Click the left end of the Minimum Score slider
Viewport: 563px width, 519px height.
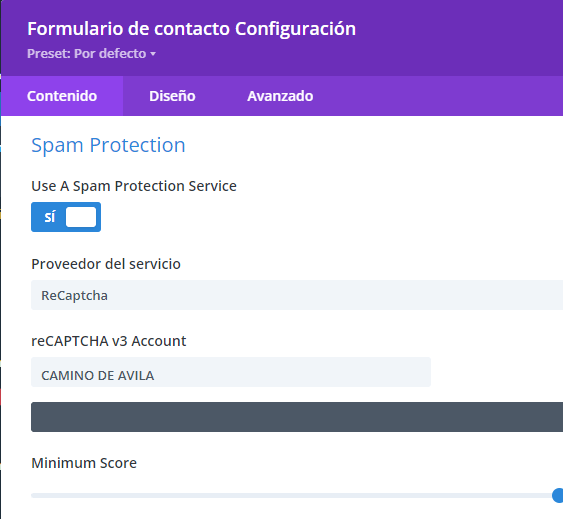tap(33, 496)
